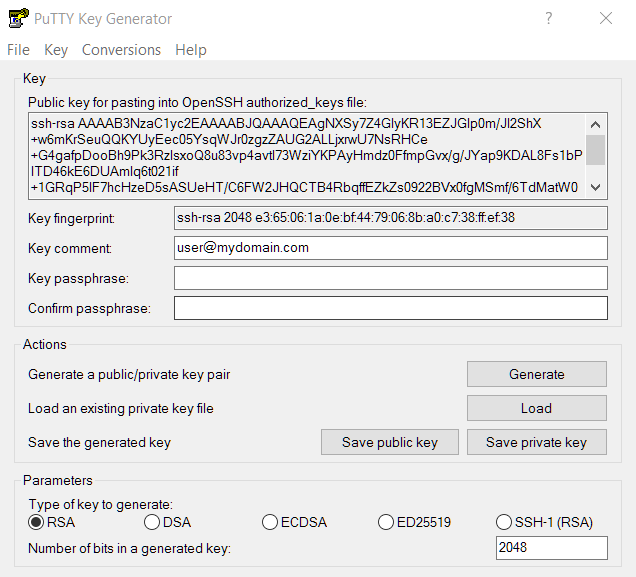
Task: Click the 'Generate a public/private key pair' text
Action: (x=129, y=374)
